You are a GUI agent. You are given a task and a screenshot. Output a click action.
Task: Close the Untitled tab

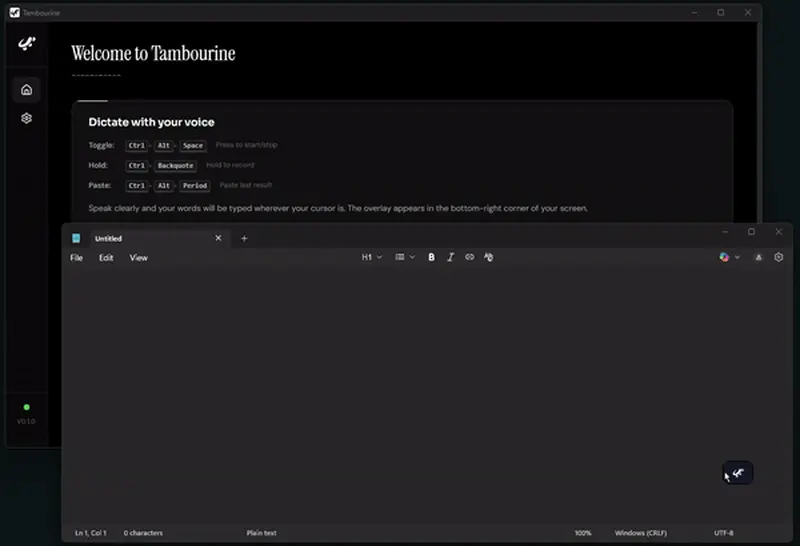[x=219, y=238]
